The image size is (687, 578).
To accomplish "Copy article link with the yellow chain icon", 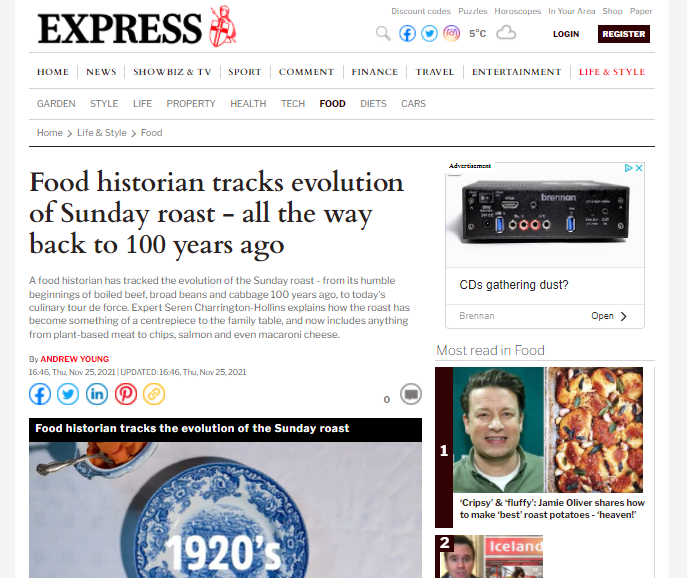I will (x=154, y=394).
